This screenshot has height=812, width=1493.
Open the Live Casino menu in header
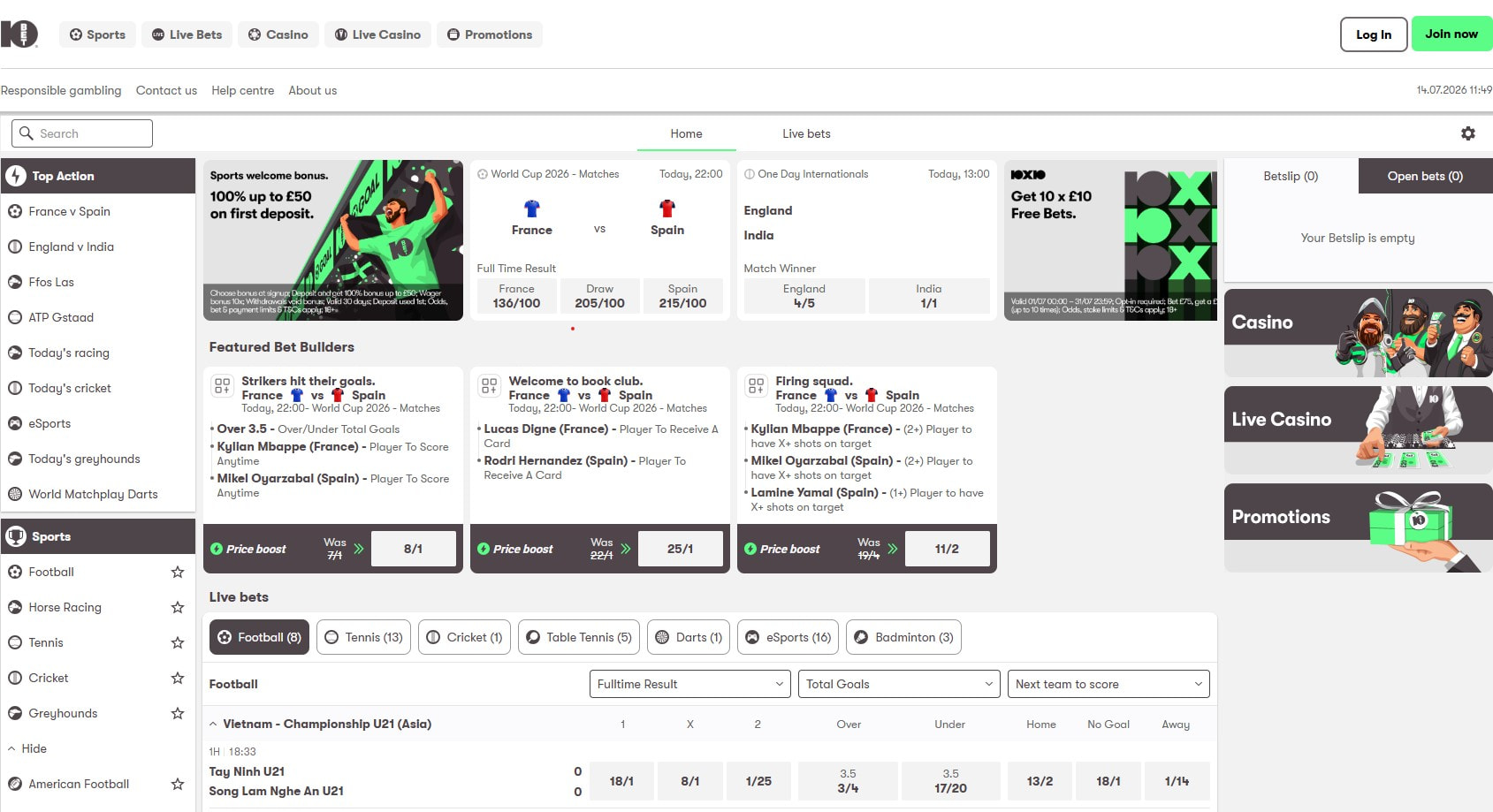[x=377, y=34]
